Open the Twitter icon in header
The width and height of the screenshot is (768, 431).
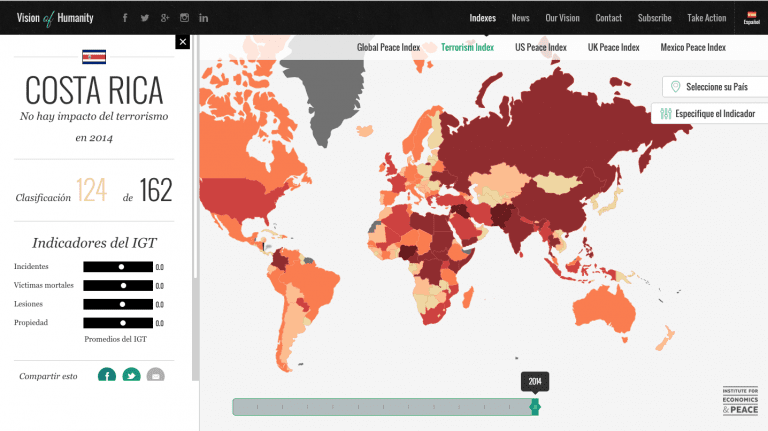(x=145, y=18)
